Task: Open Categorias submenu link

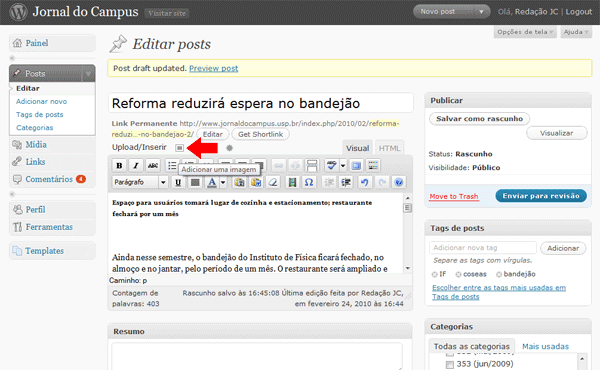Action: tap(34, 127)
